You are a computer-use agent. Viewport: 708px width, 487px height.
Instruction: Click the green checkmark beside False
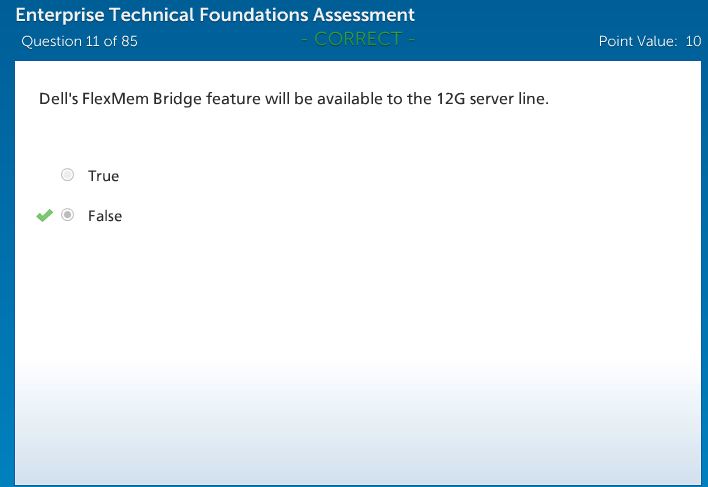[x=44, y=215]
